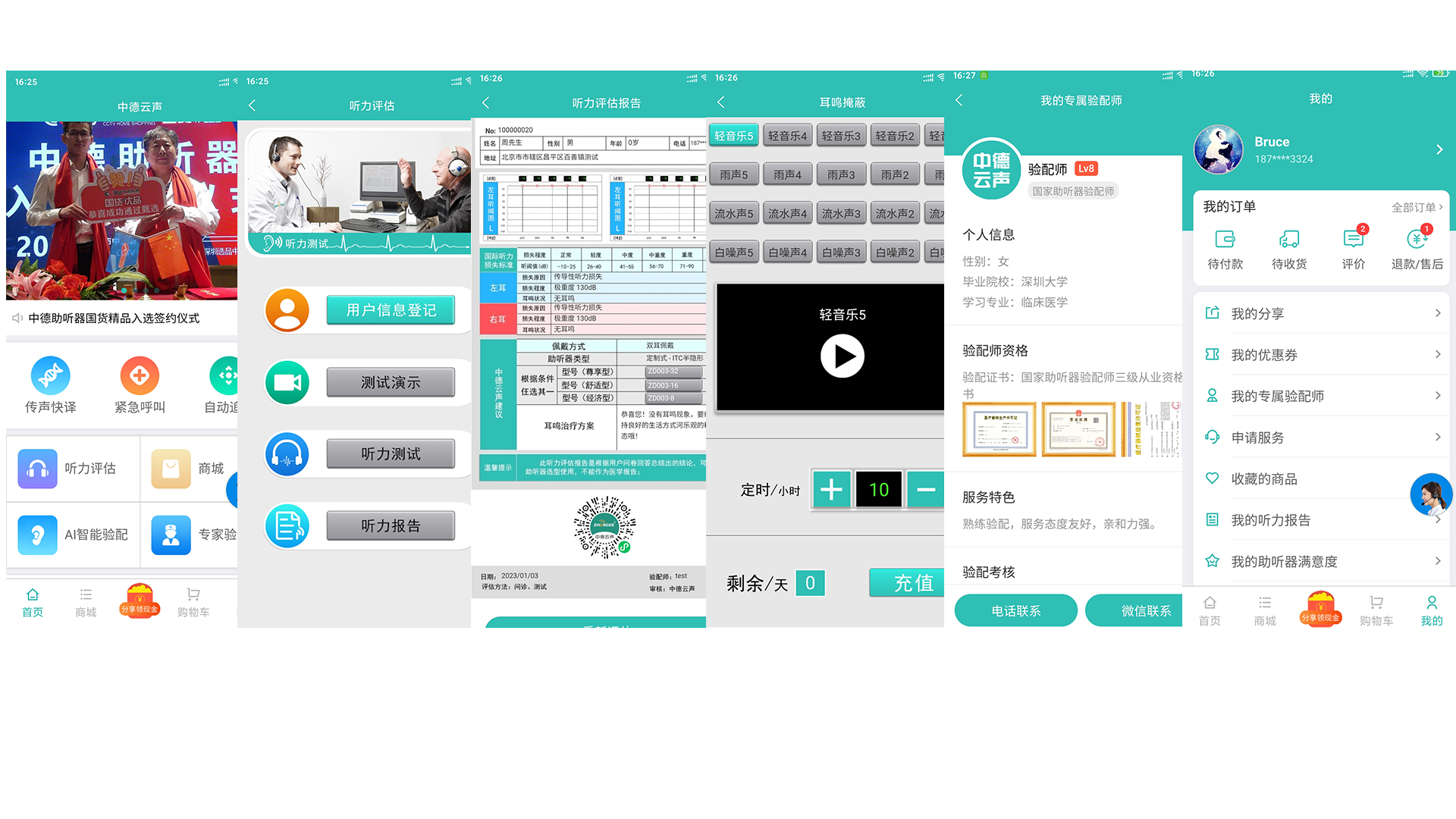Click the 听力报告 button

[391, 526]
